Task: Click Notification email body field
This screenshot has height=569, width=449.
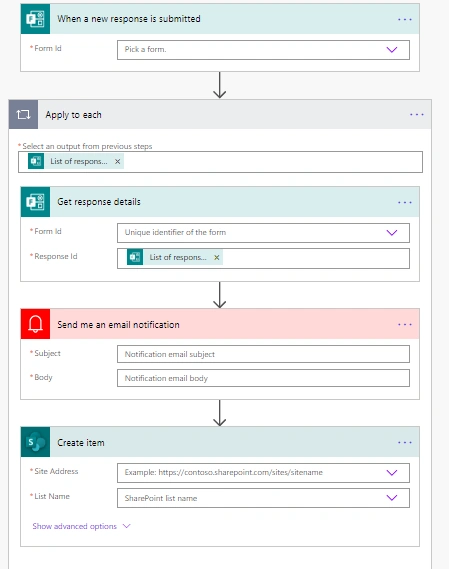Action: [x=263, y=378]
